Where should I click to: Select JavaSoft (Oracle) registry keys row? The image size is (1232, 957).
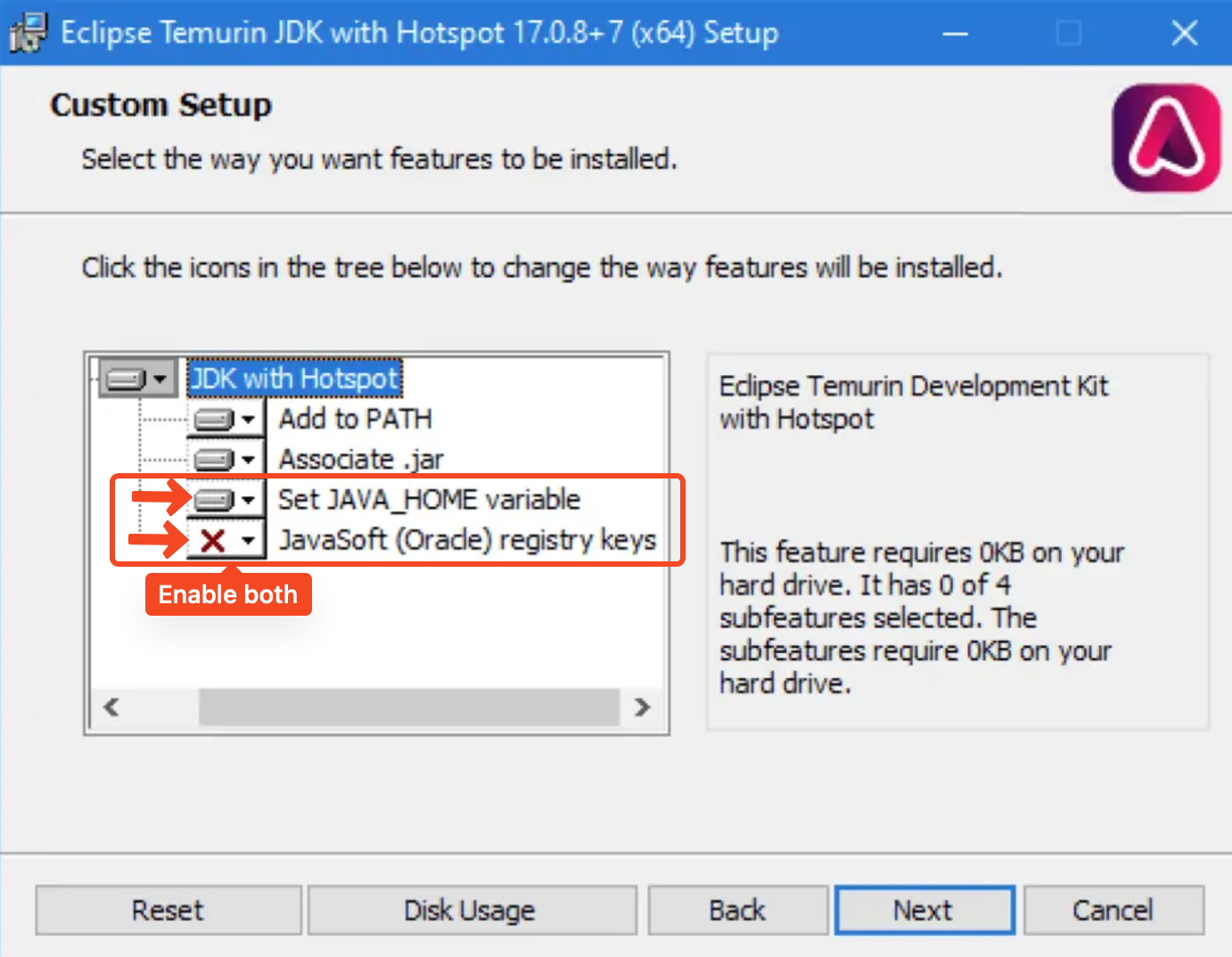coord(467,540)
